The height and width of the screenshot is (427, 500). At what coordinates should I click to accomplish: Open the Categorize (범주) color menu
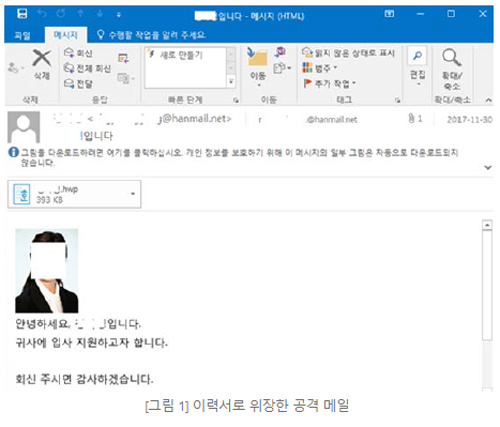click(320, 68)
